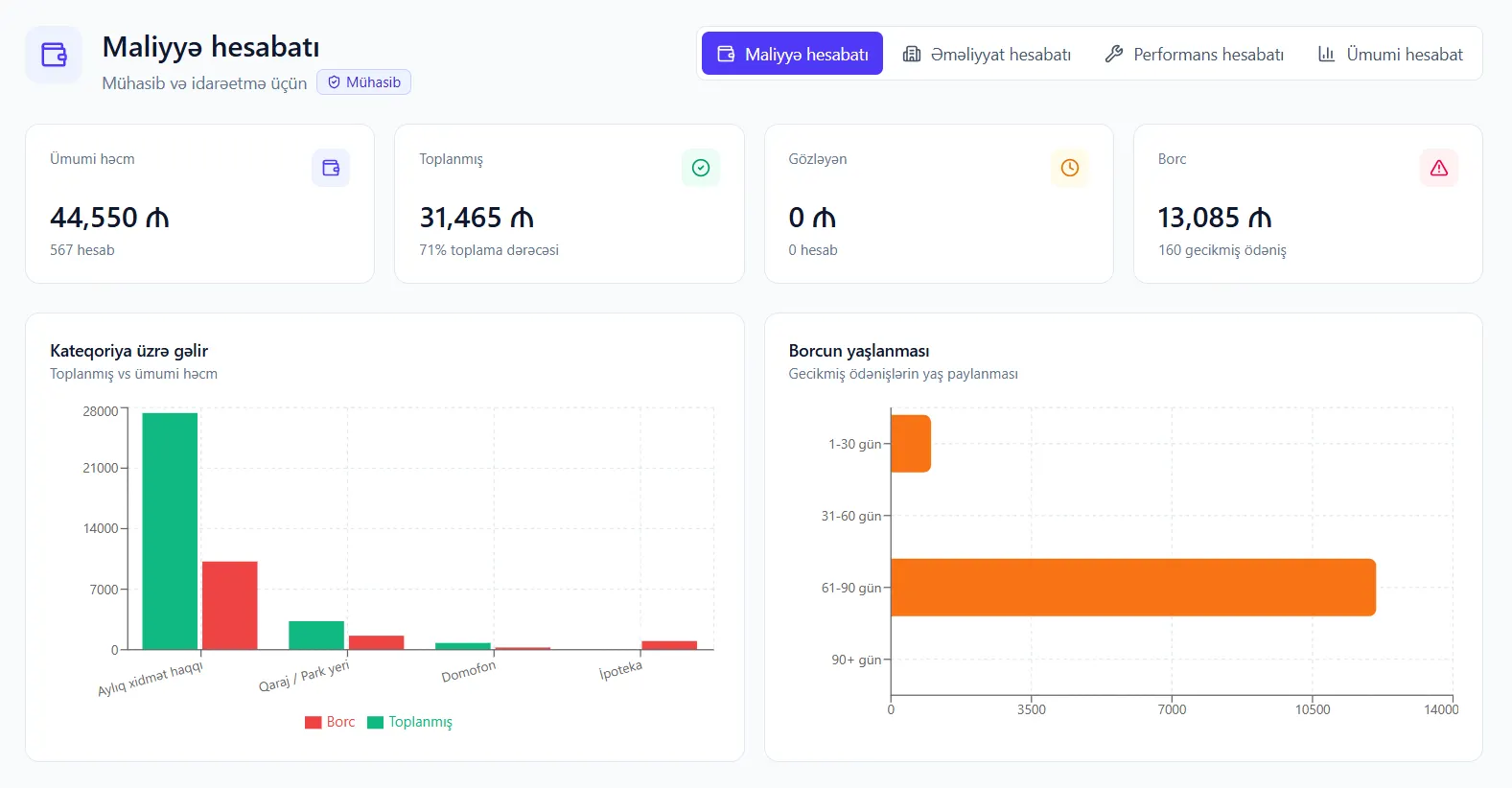The height and width of the screenshot is (788, 1512).
Task: Click the 61-90 gün orange bar
Action: click(x=1133, y=588)
